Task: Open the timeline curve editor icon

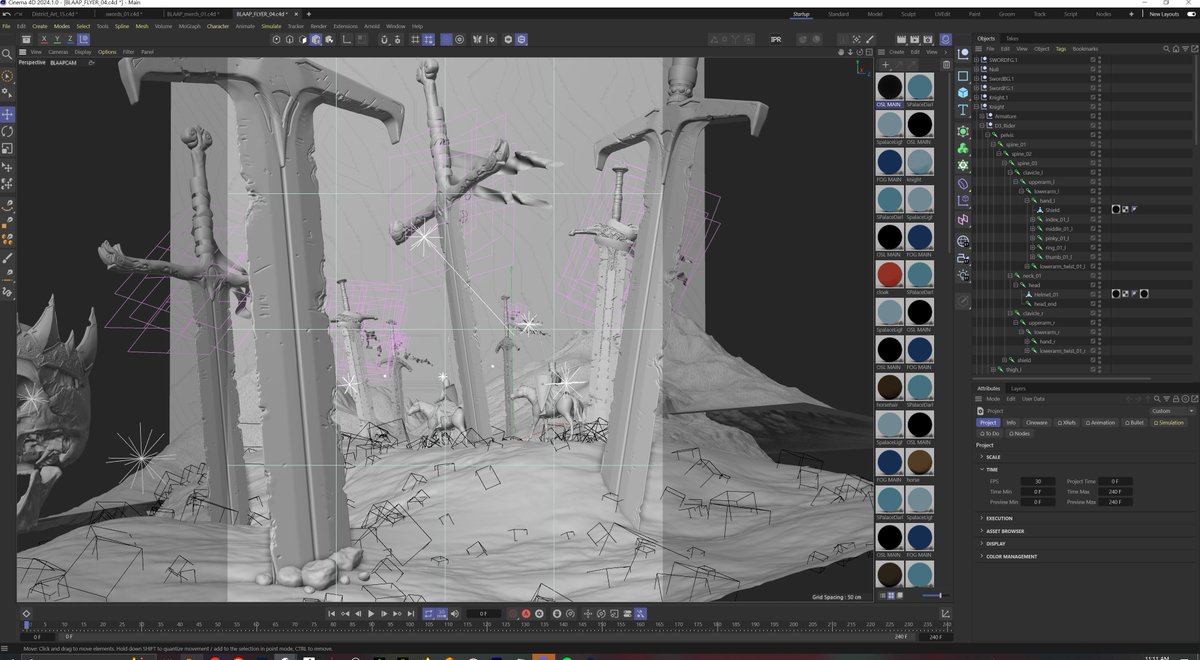Action: (x=947, y=613)
